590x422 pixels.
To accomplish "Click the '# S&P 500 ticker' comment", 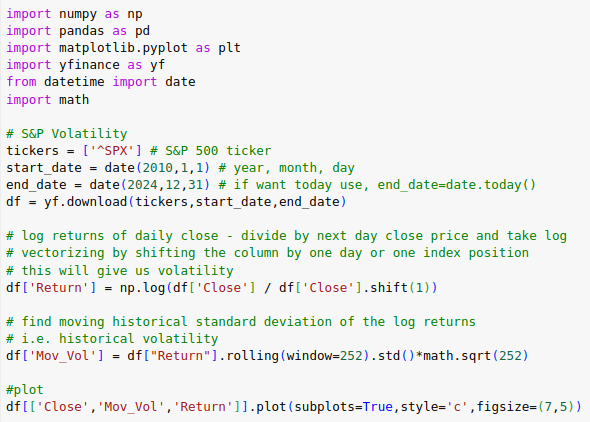I will pyautogui.click(x=210, y=151).
